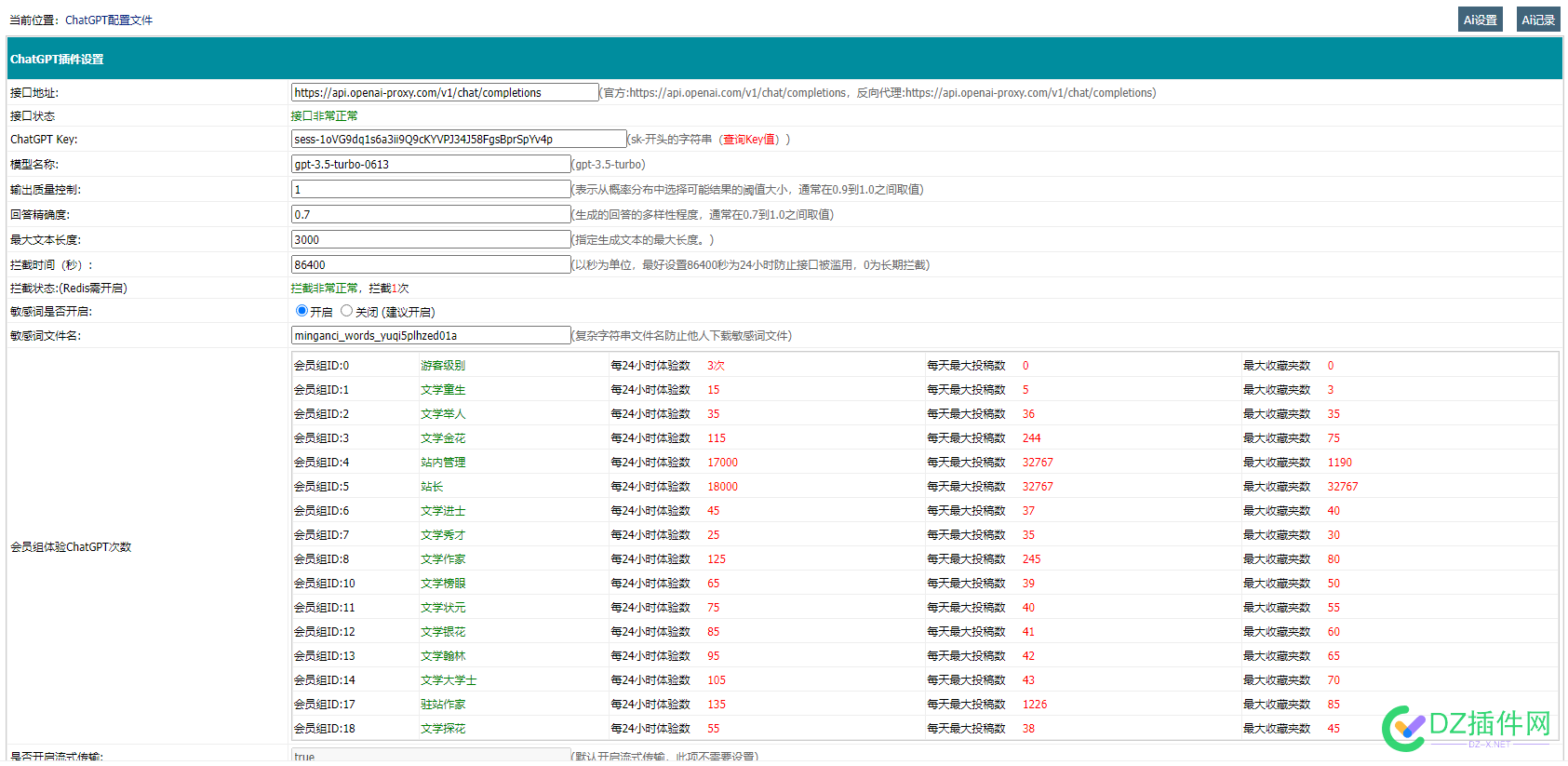Select the 游客级别 group name
Screen dimensions: 1568x766
pyautogui.click(x=443, y=366)
